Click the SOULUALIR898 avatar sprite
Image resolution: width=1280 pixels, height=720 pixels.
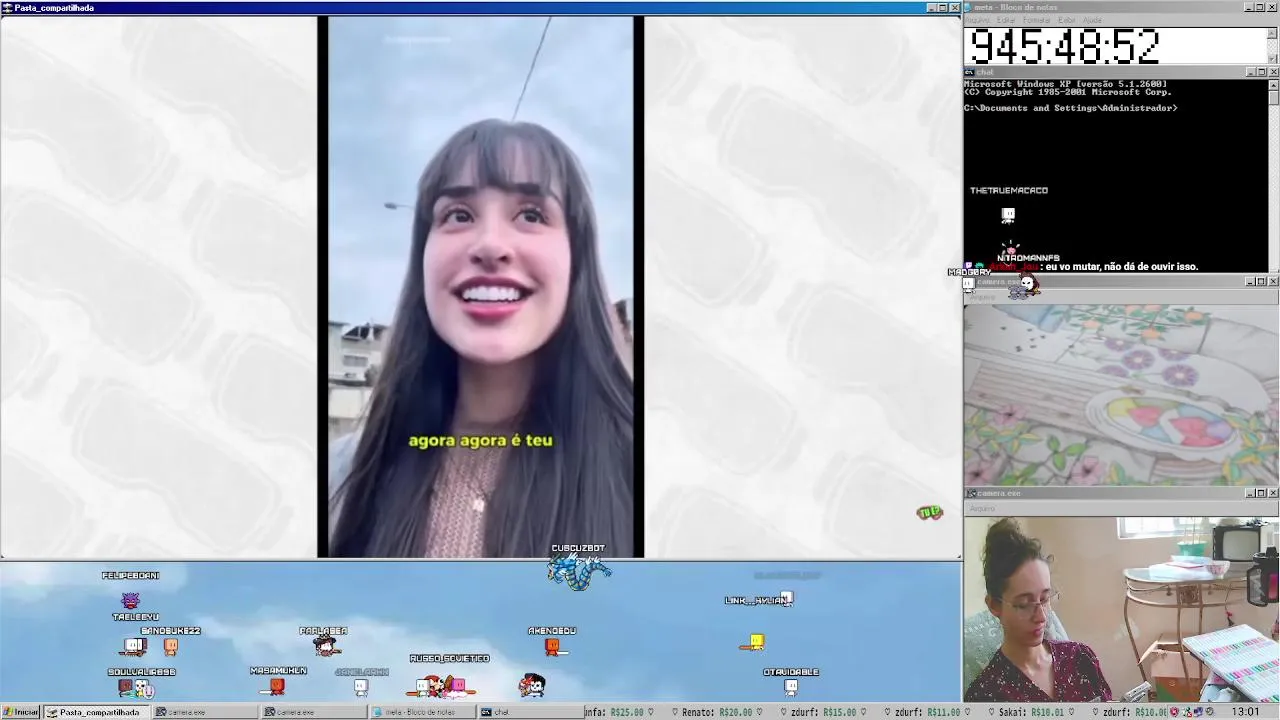(135, 688)
